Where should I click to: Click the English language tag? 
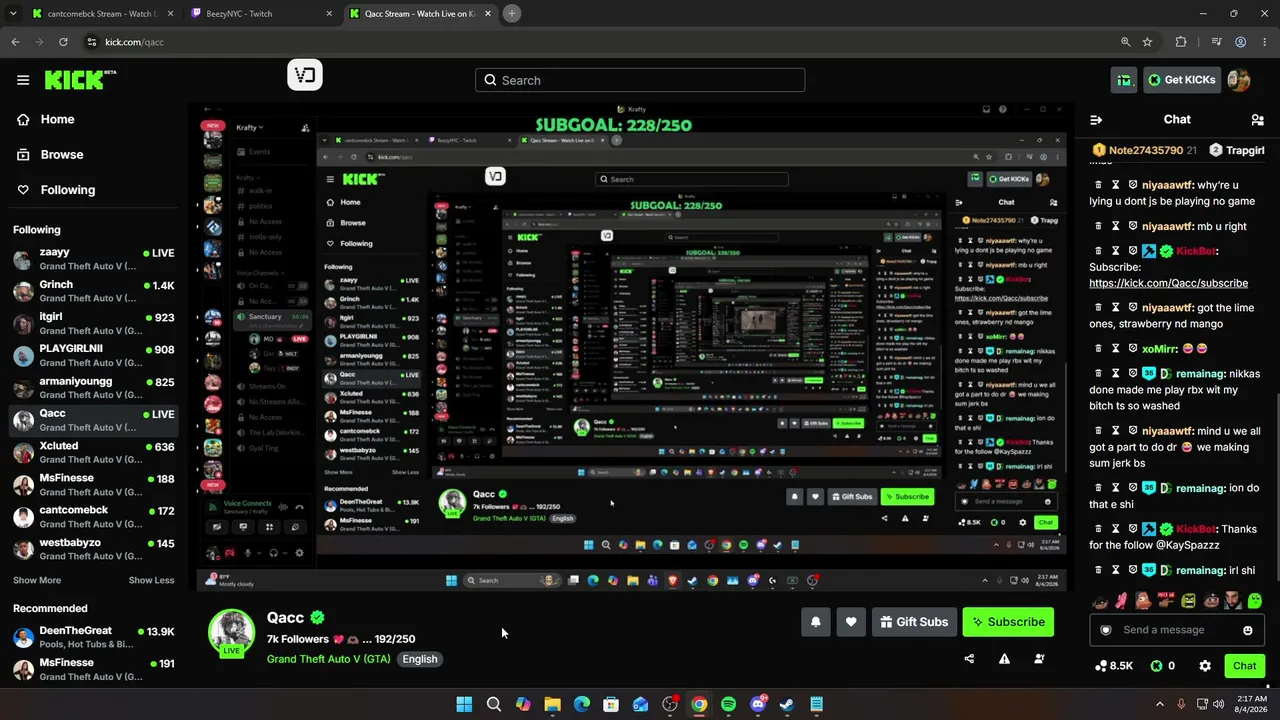click(420, 659)
